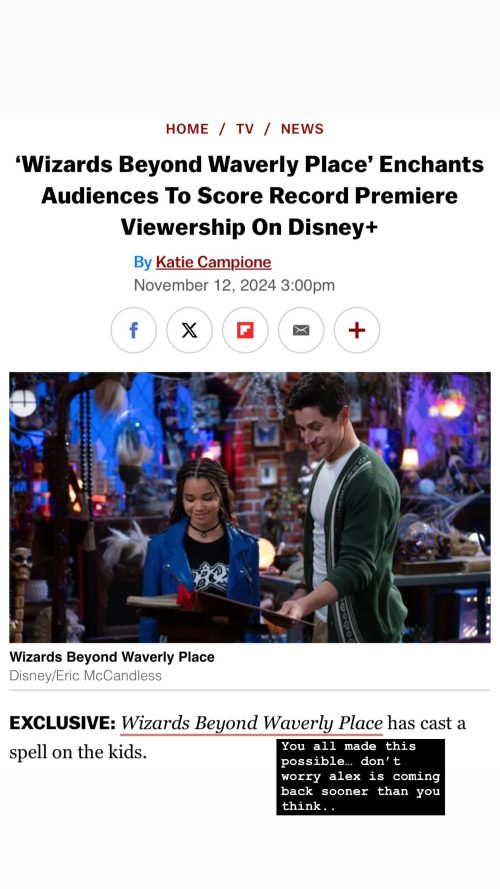Click the red Flipboard share icon

[245, 330]
